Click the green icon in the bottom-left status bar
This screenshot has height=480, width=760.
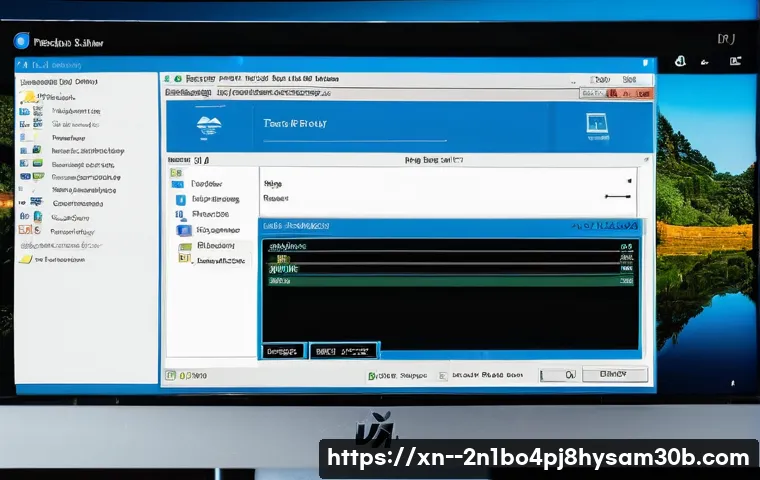(171, 375)
